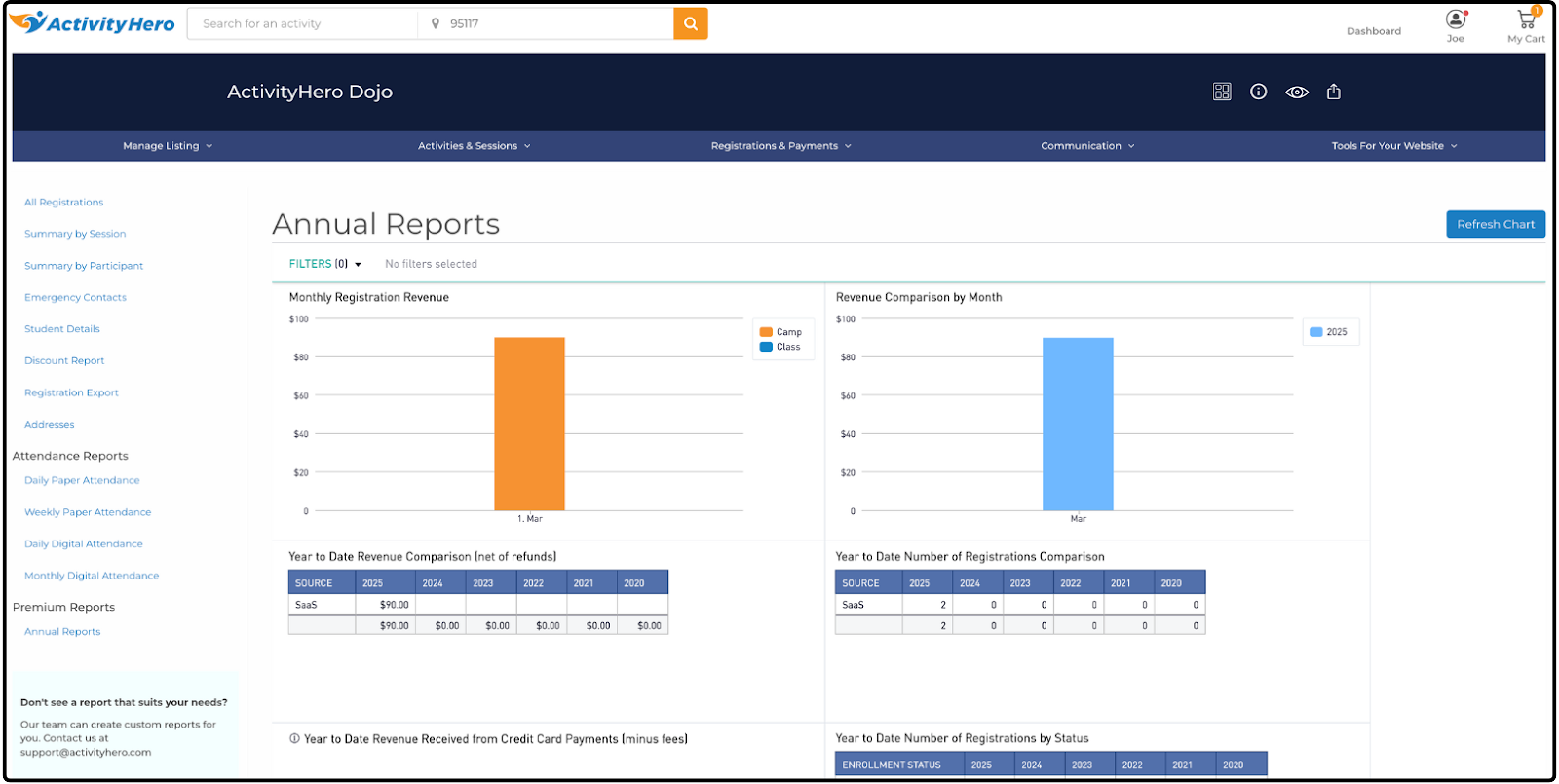Click the grid QR-style icon in Dojo header

tap(1222, 92)
